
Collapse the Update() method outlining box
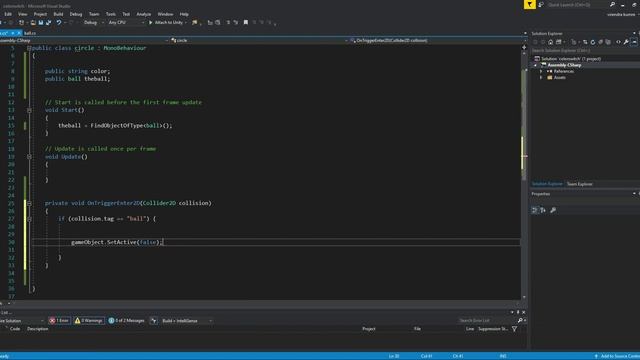tap(29, 157)
